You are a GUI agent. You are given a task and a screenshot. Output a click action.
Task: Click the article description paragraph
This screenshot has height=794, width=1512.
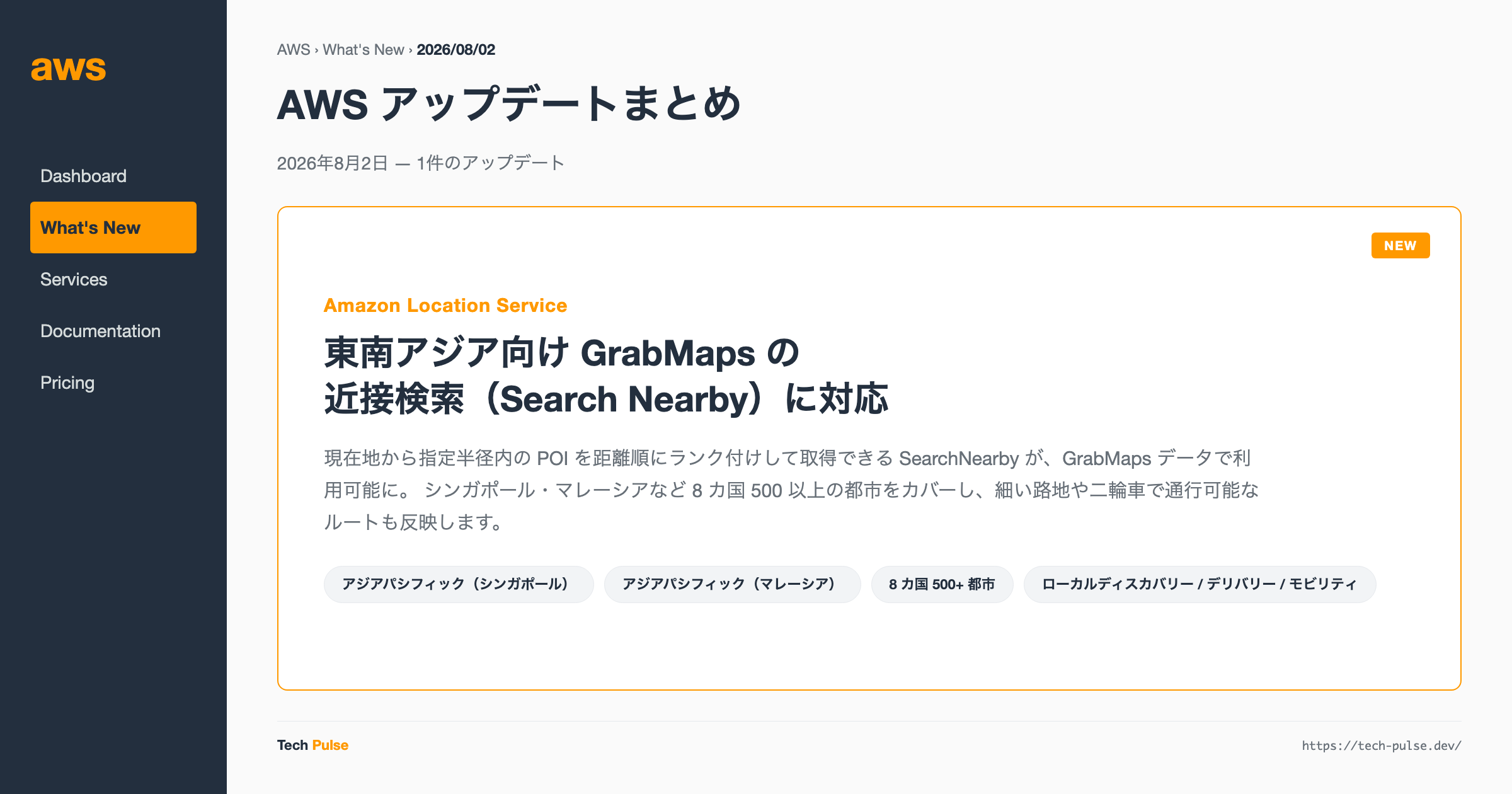791,490
